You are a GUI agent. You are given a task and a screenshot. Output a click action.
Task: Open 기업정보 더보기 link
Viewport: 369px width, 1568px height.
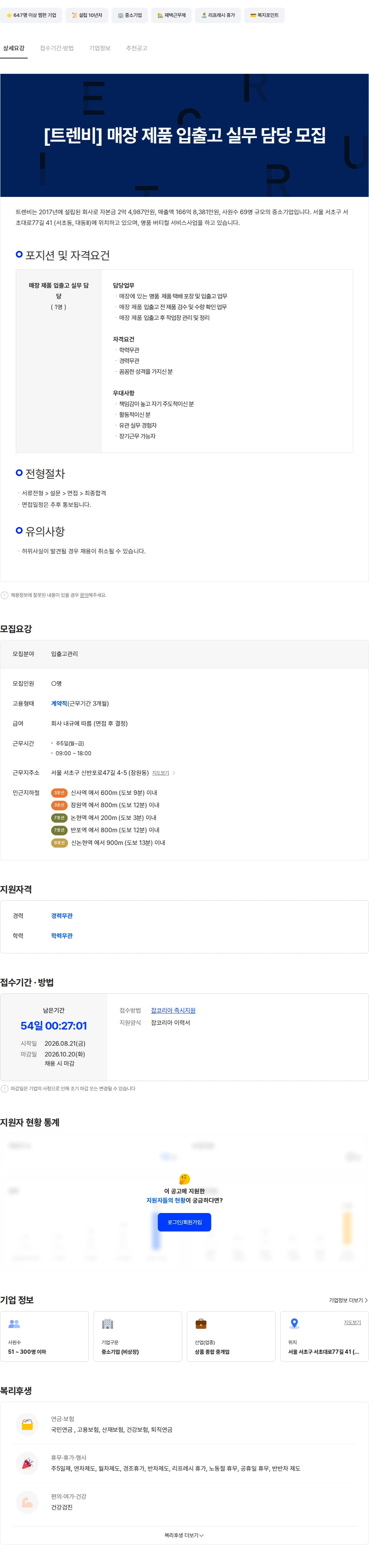click(x=348, y=1300)
